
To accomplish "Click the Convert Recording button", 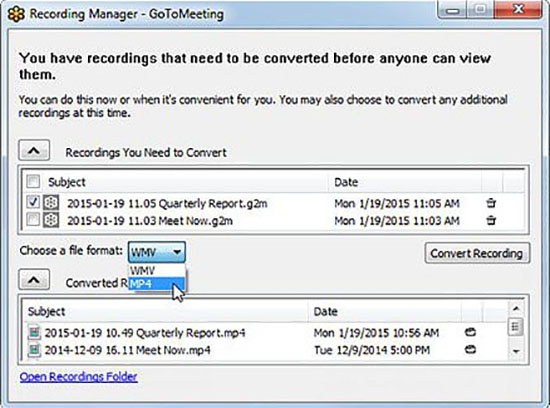I will pos(477,253).
